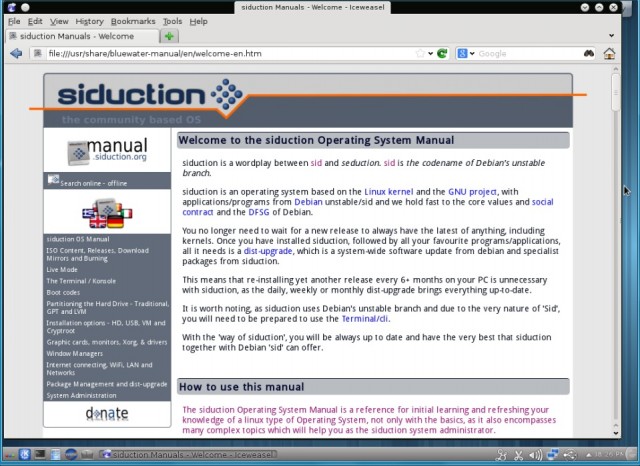This screenshot has width=640, height=466.
Task: Open the History menu
Action: point(89,21)
